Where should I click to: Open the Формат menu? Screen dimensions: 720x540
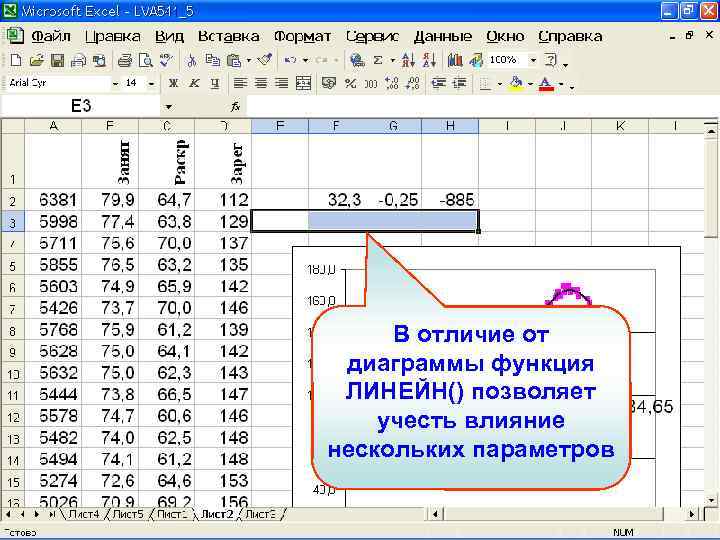302,36
